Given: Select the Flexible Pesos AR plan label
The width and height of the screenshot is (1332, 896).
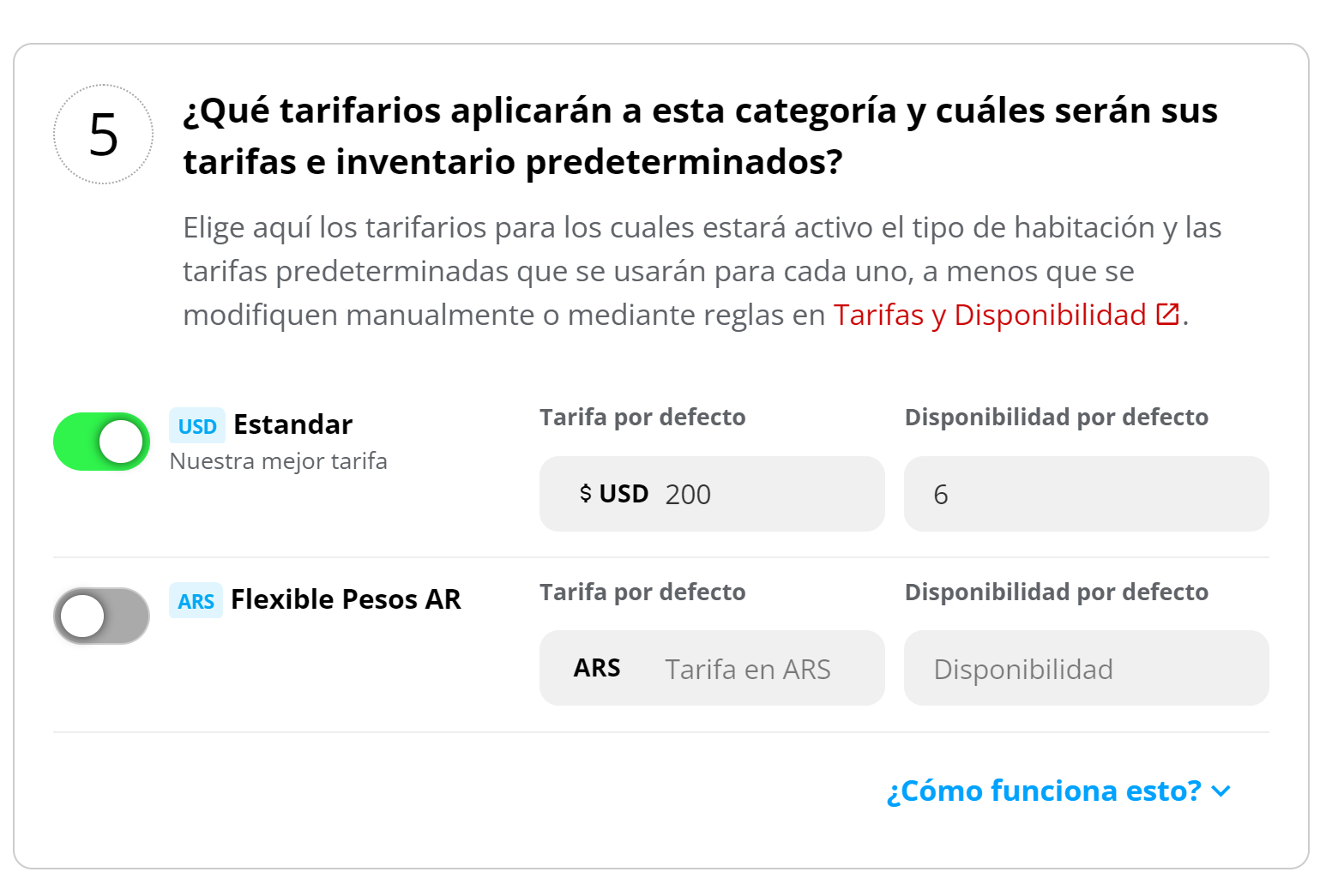Looking at the screenshot, I should pyautogui.click(x=346, y=599).
